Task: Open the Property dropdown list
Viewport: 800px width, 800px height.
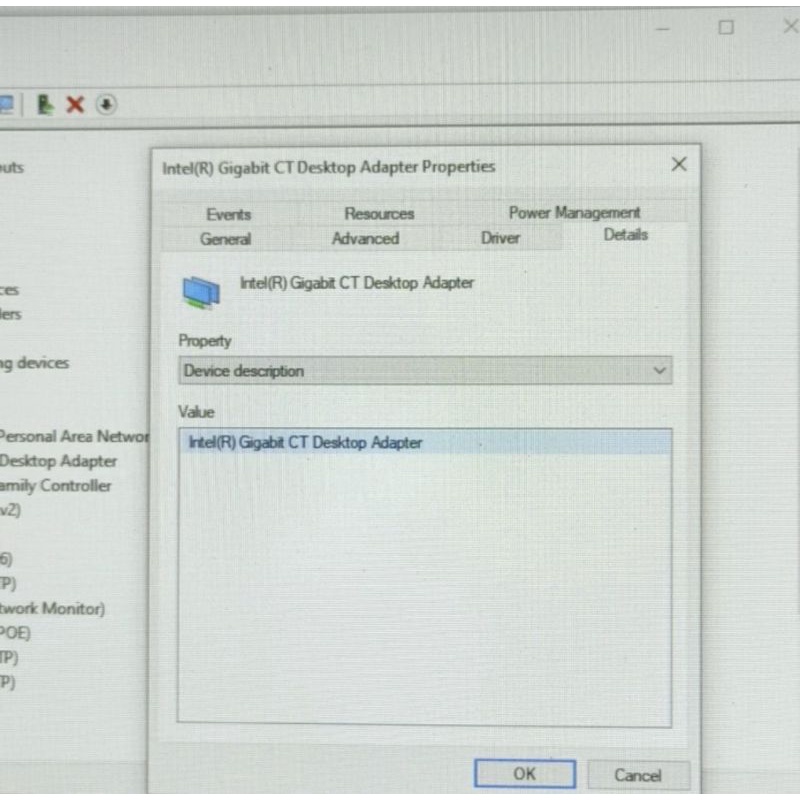Action: (425, 370)
